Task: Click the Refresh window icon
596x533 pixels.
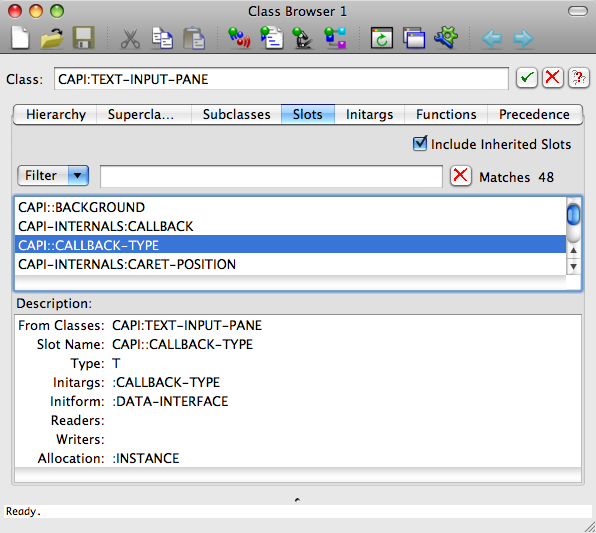Action: 382,38
